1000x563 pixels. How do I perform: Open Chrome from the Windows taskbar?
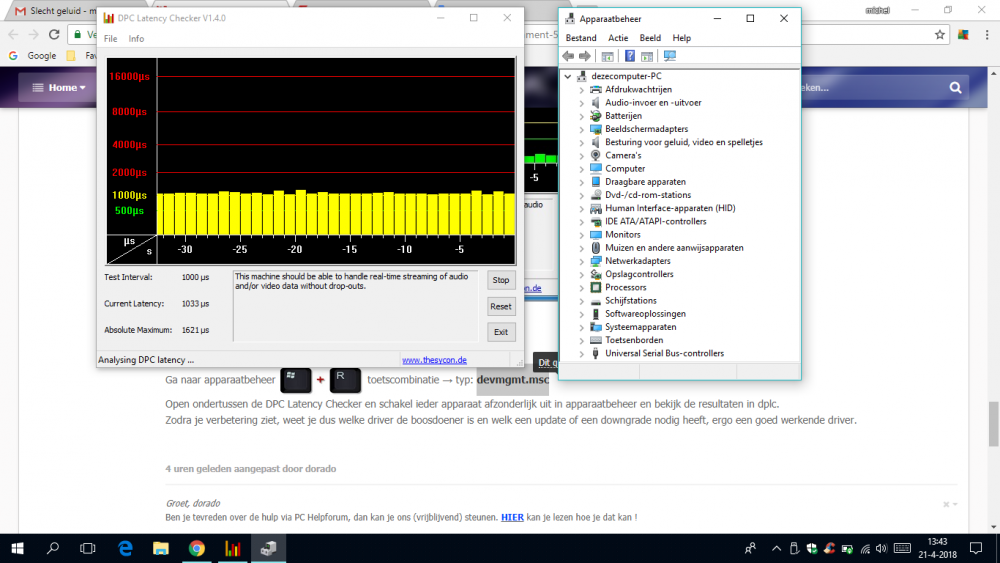coord(197,548)
